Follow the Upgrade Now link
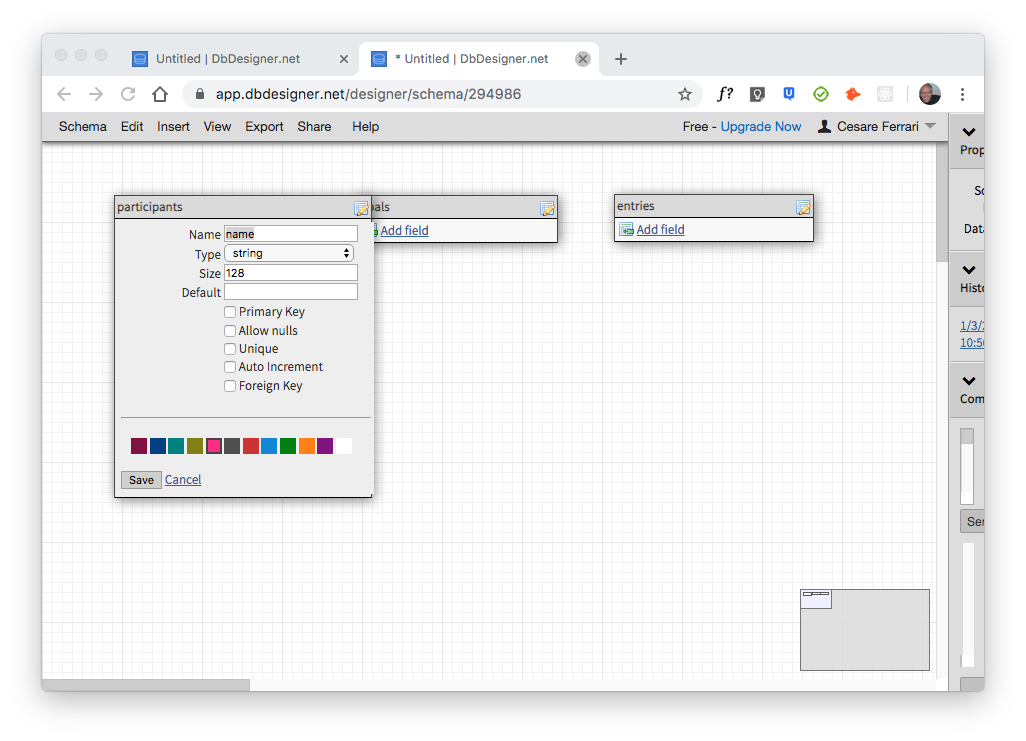 pos(760,127)
